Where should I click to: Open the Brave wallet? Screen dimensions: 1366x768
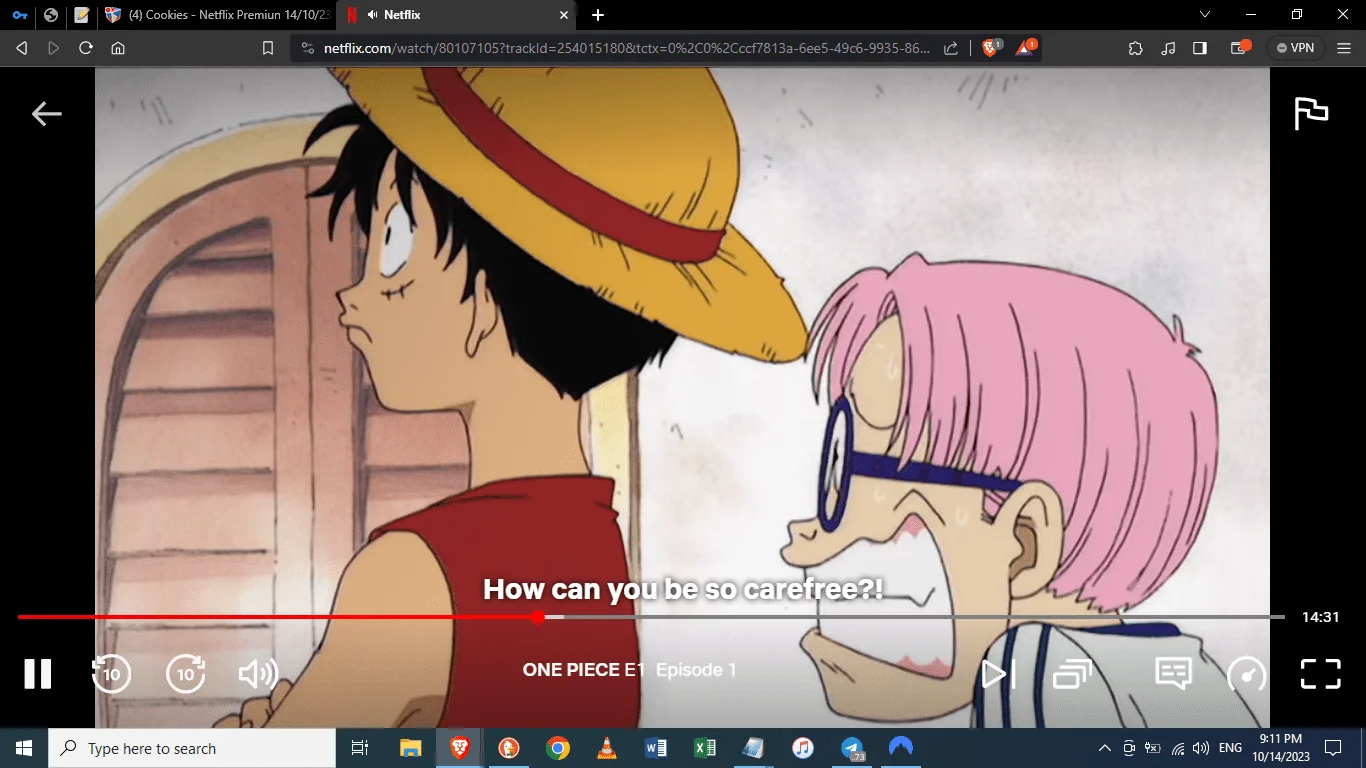click(x=1240, y=47)
